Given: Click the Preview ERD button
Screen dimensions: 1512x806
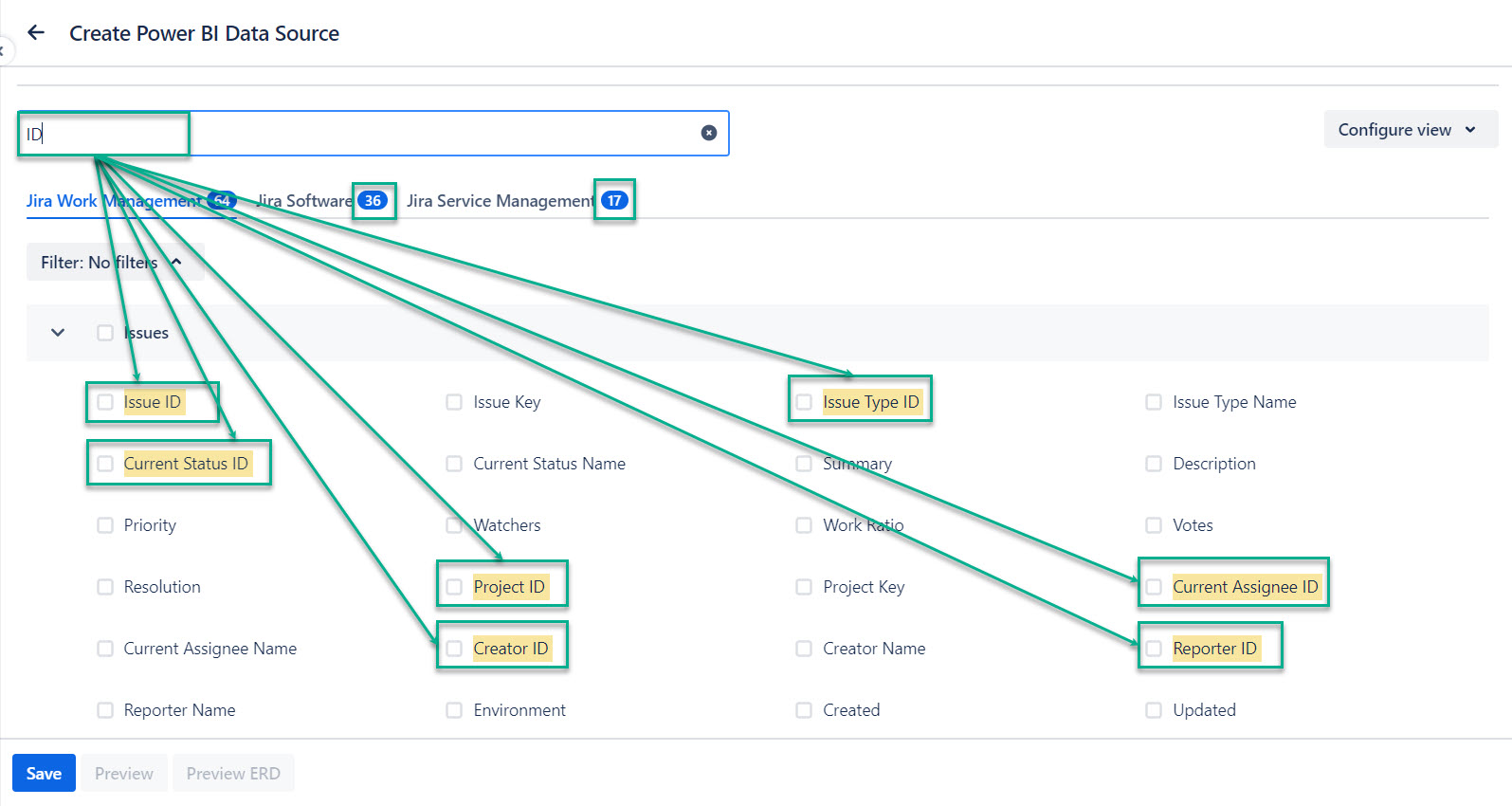Looking at the screenshot, I should pos(233,774).
